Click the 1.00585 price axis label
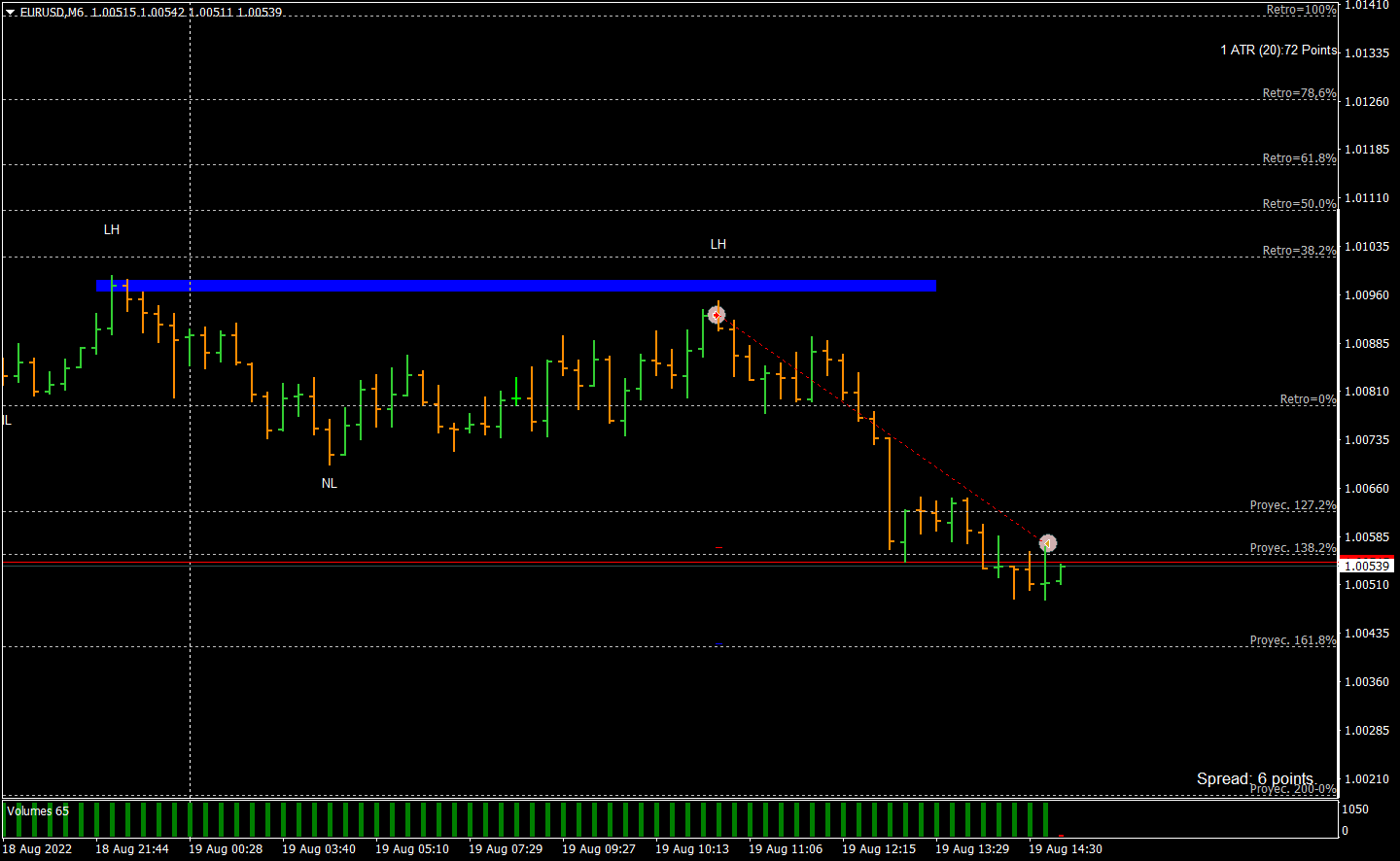 pos(1367,537)
